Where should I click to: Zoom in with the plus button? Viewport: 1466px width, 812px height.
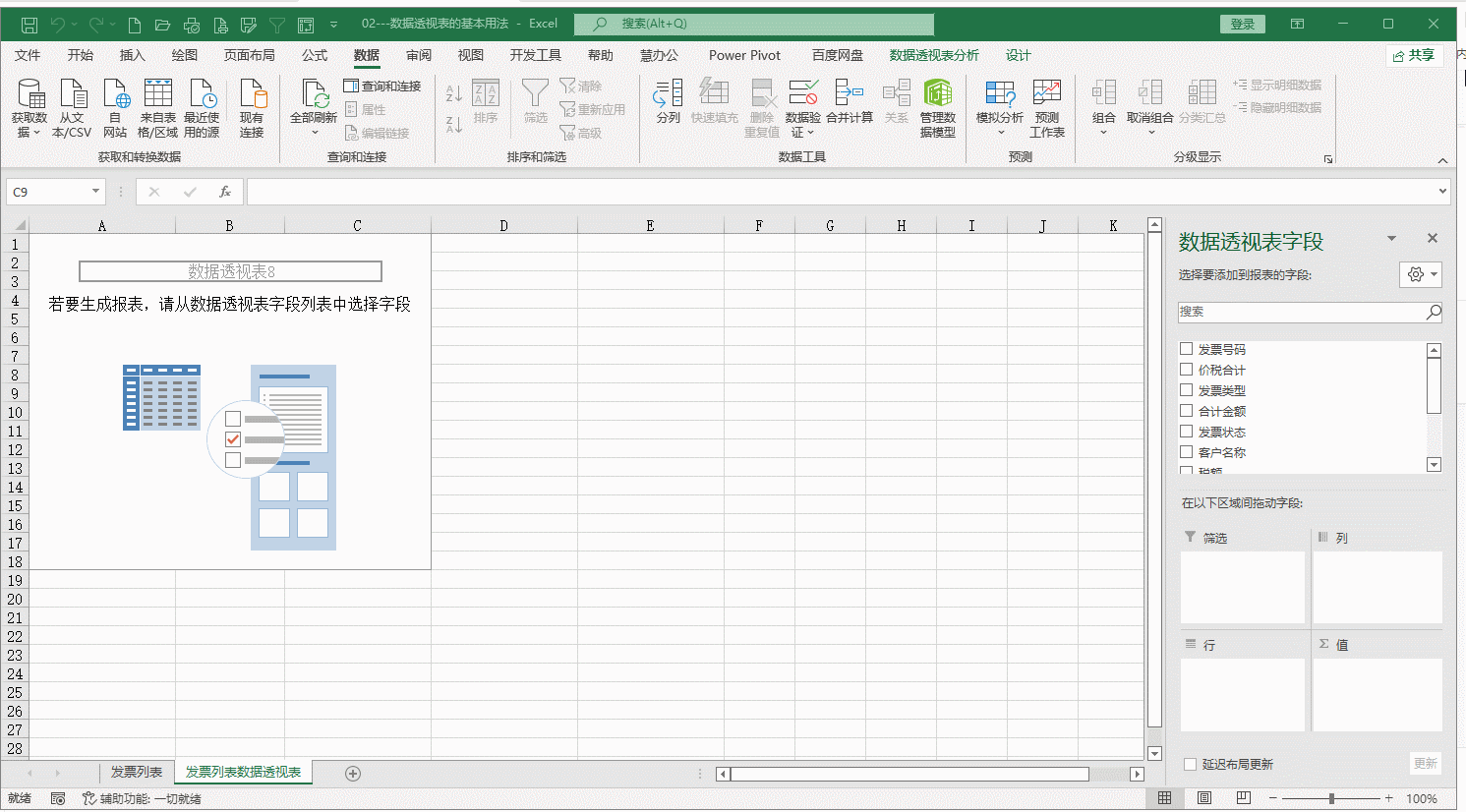coord(1388,798)
